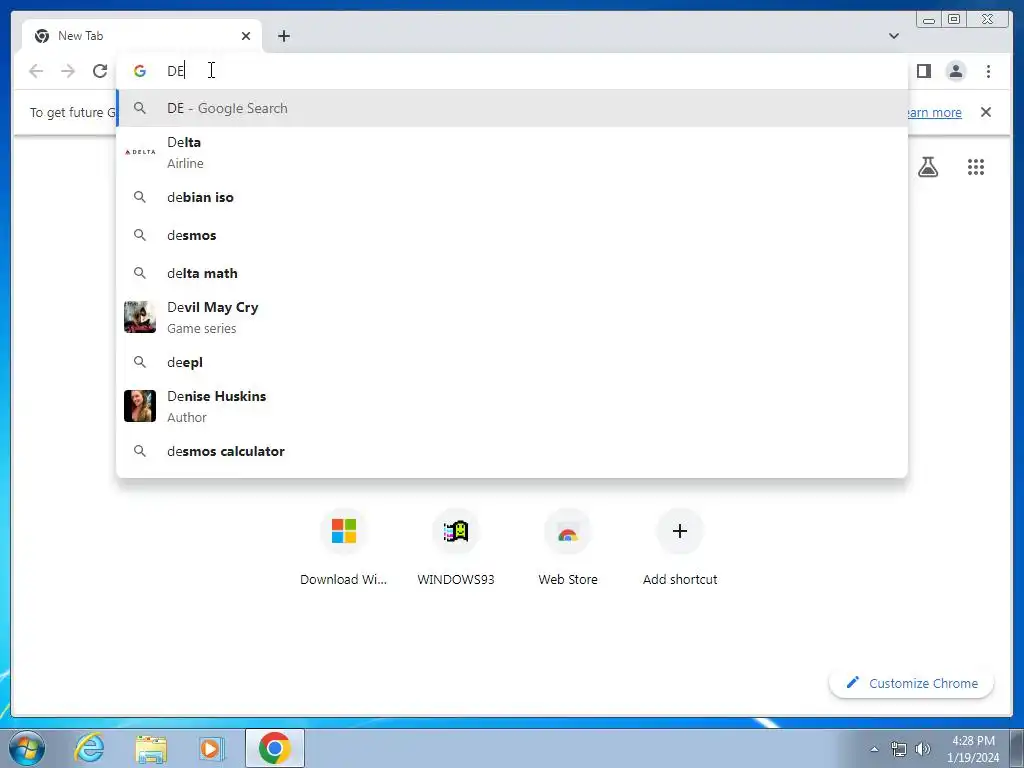
Task: Click the browser Back arrow
Action: coord(36,71)
